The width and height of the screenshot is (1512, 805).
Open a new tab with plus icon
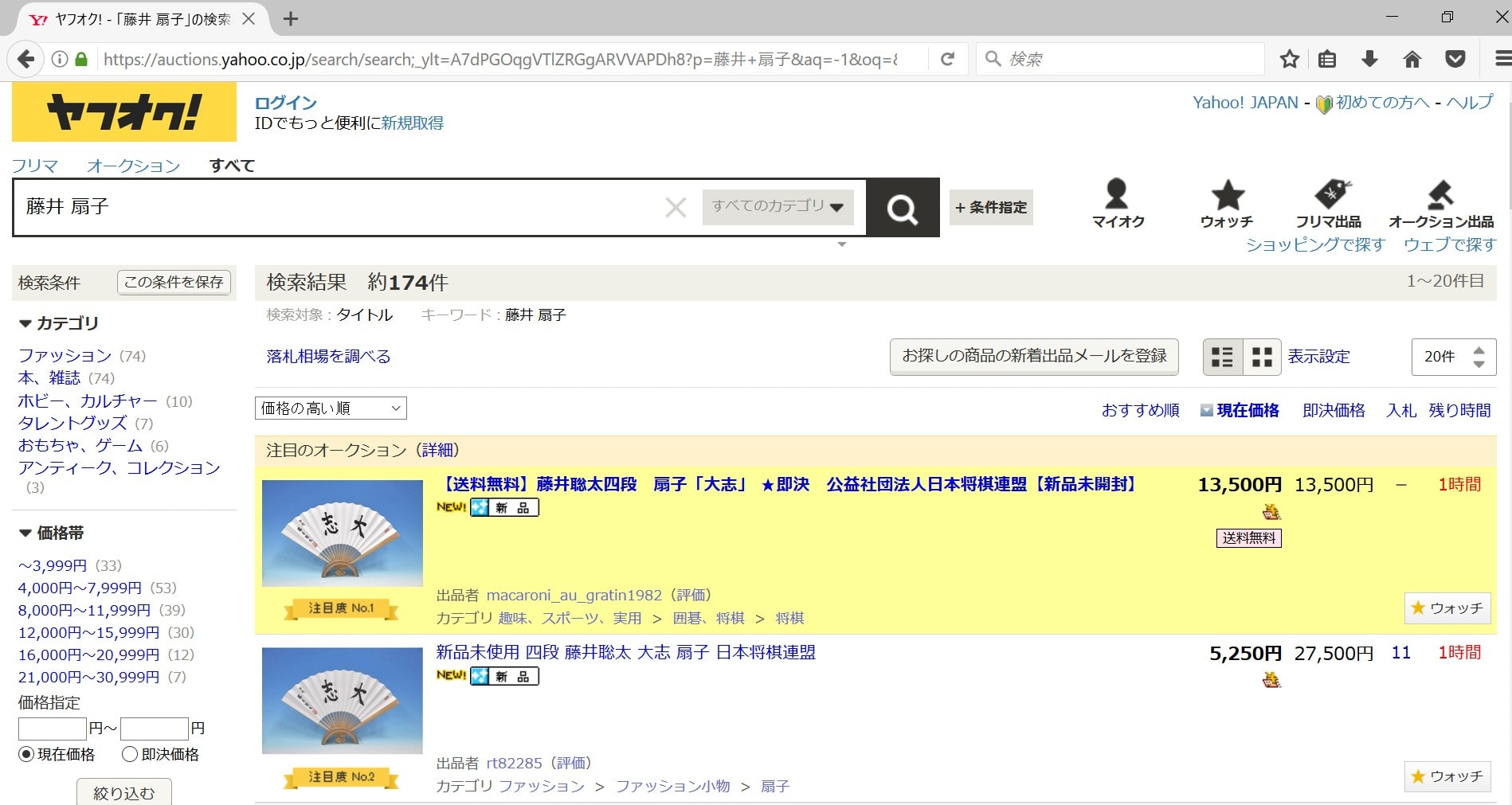291,19
